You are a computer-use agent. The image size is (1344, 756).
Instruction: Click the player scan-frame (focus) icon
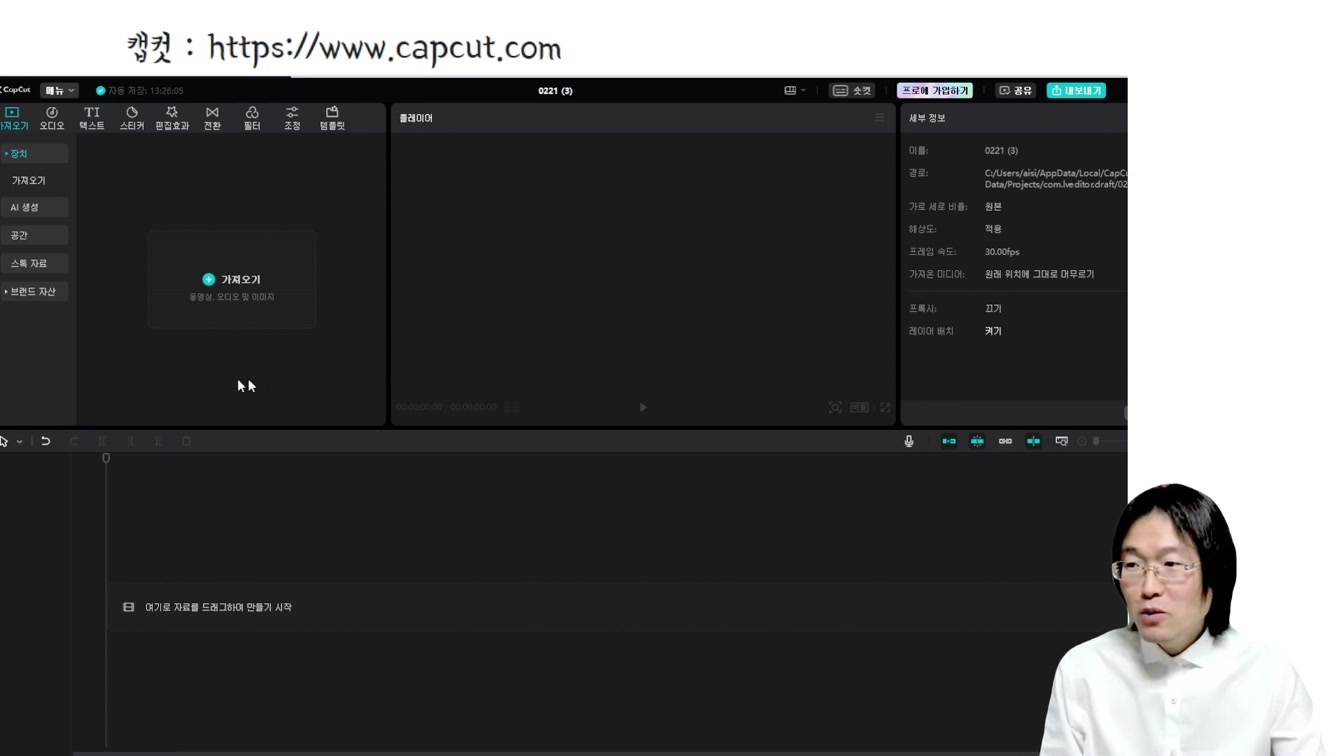[835, 407]
